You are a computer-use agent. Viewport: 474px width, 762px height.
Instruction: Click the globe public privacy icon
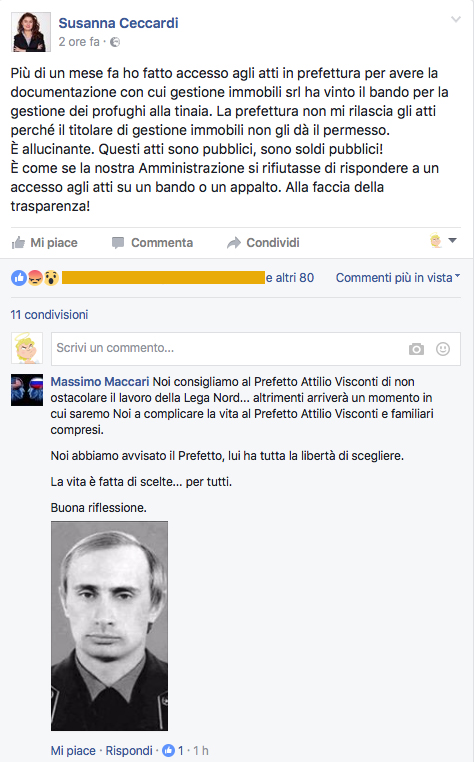tap(115, 42)
